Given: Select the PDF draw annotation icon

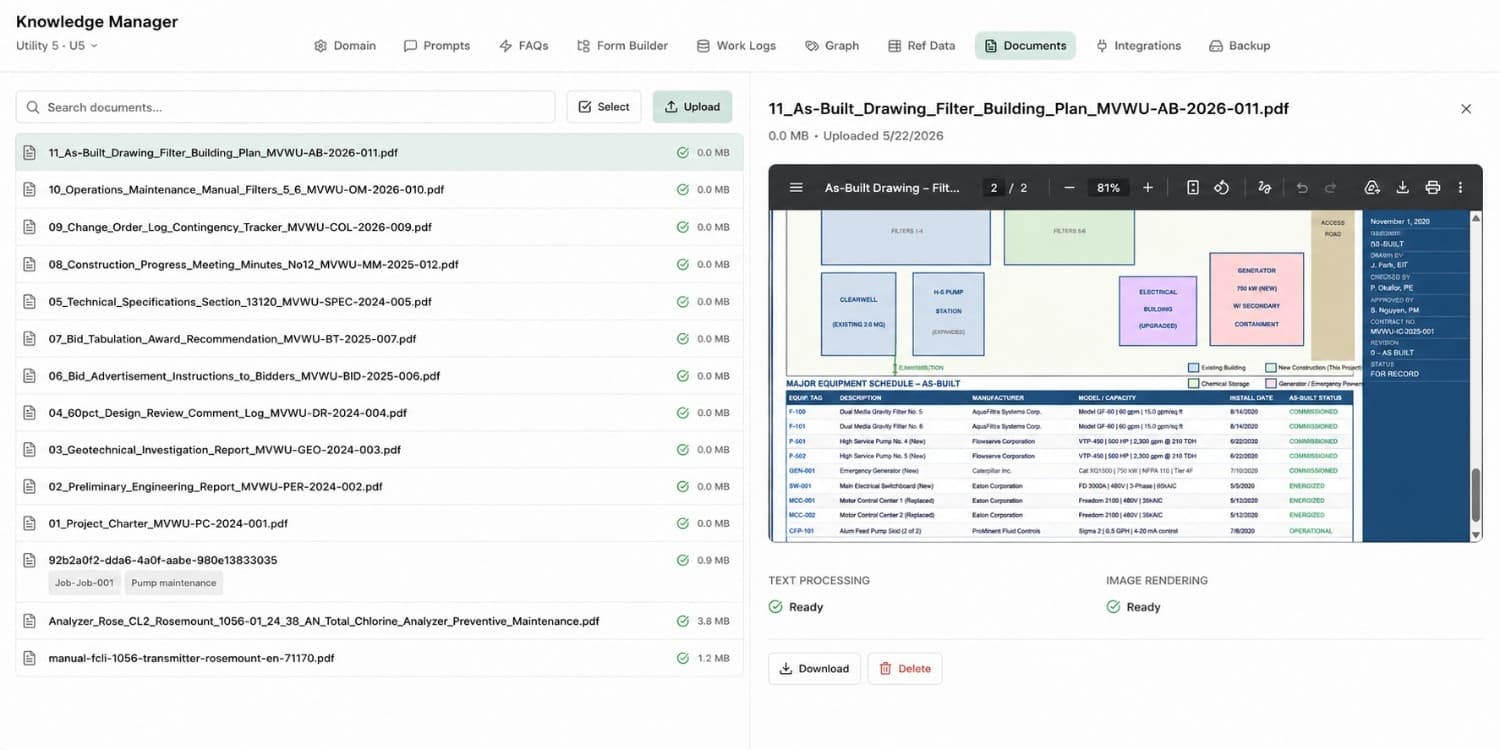Looking at the screenshot, I should [1264, 187].
